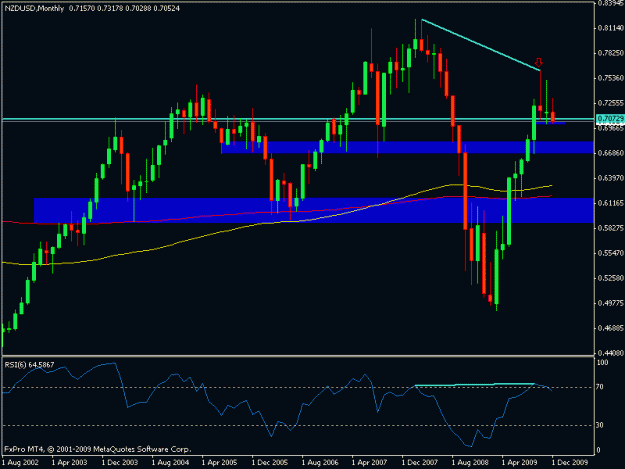Screen dimensions: 625x469
Task: Click the 0.52580 price axis label
Action: [x=610, y=278]
